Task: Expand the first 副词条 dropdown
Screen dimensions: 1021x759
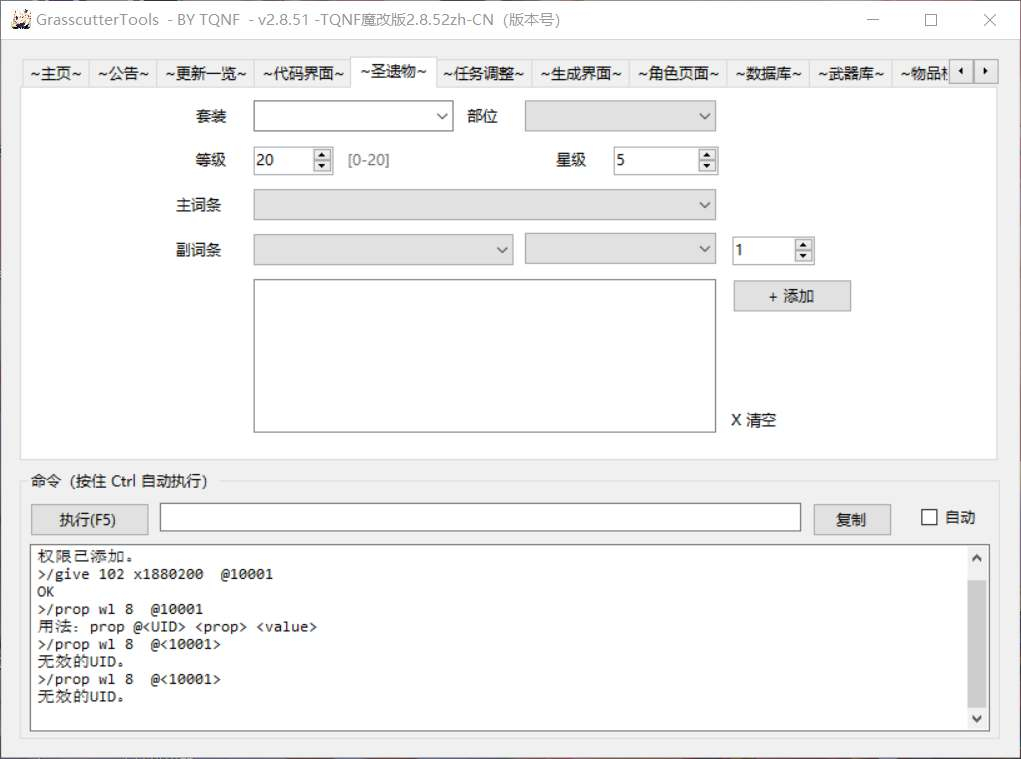Action: [384, 249]
